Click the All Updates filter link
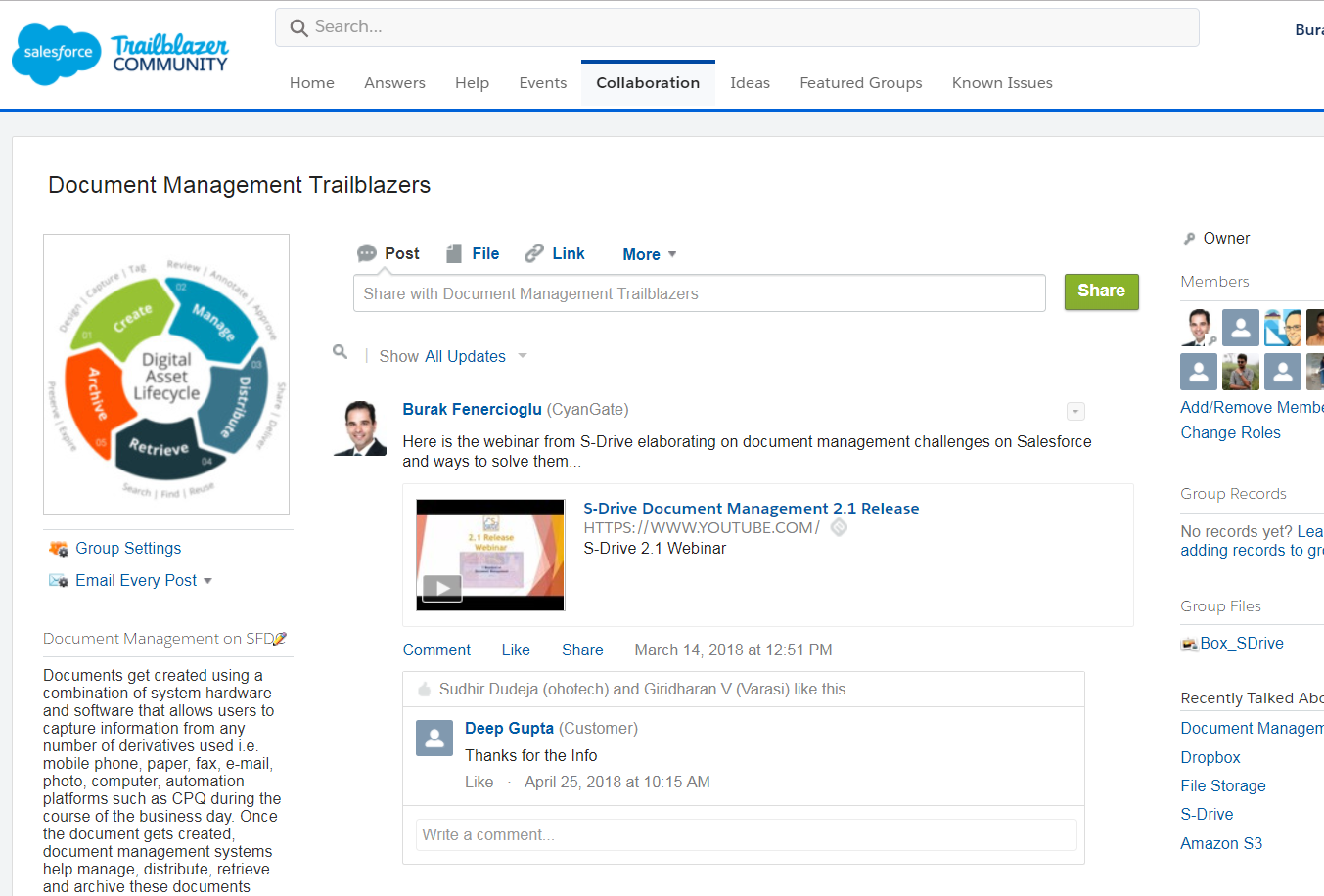The width and height of the screenshot is (1324, 896). click(465, 357)
